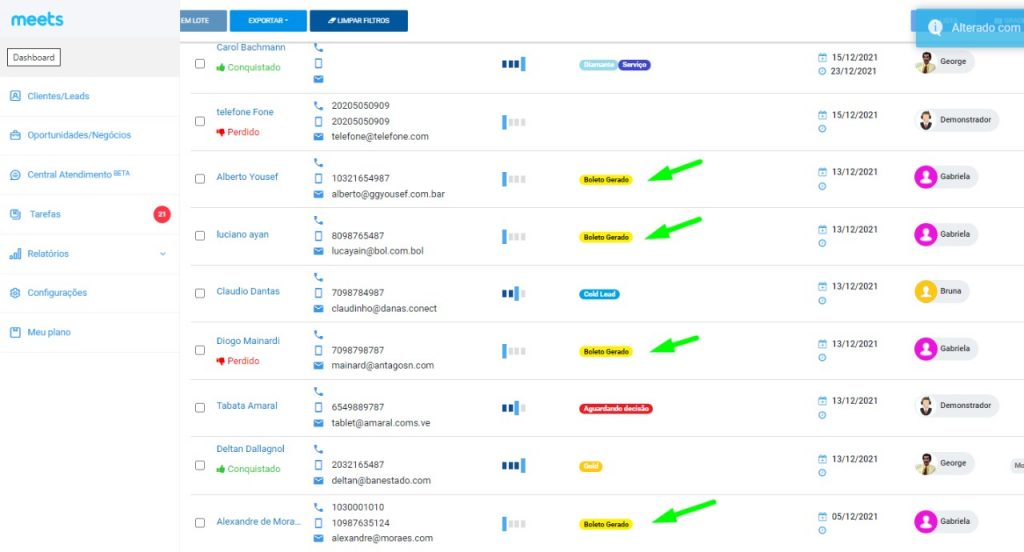Click the Aguardando decisão tag
Viewport: 1024px width, 552px height.
pyautogui.click(x=616, y=409)
